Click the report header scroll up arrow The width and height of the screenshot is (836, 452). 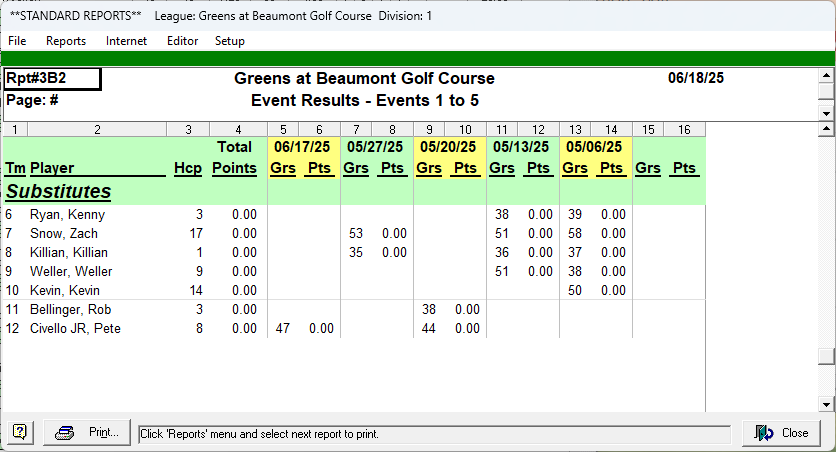(826, 75)
